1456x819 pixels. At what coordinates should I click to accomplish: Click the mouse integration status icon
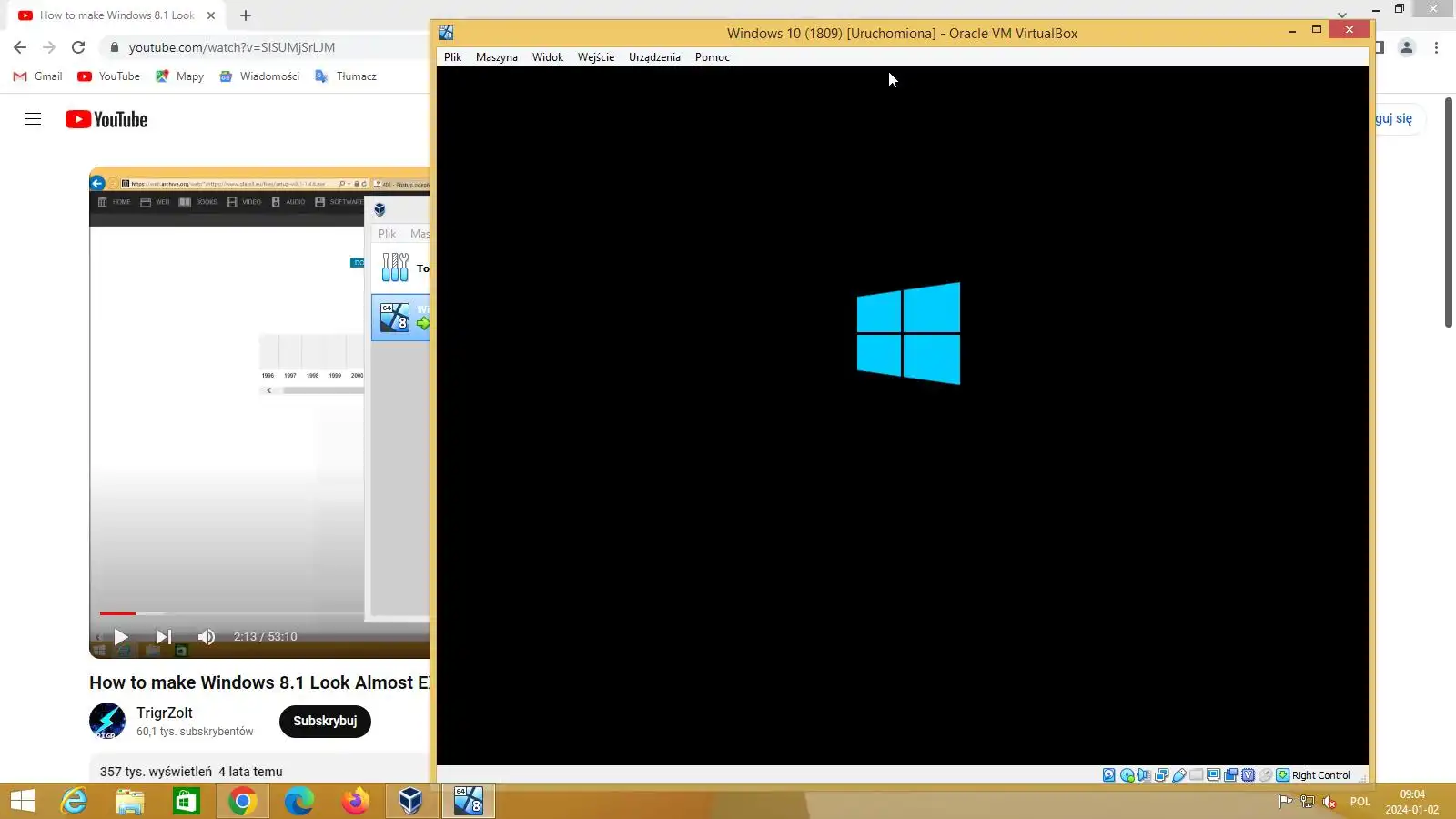click(1266, 775)
